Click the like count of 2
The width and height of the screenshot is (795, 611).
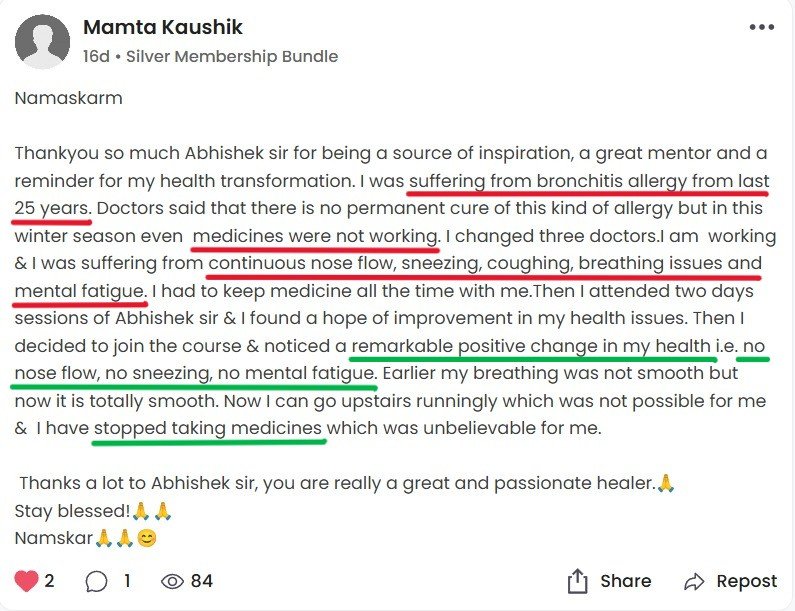coord(50,581)
